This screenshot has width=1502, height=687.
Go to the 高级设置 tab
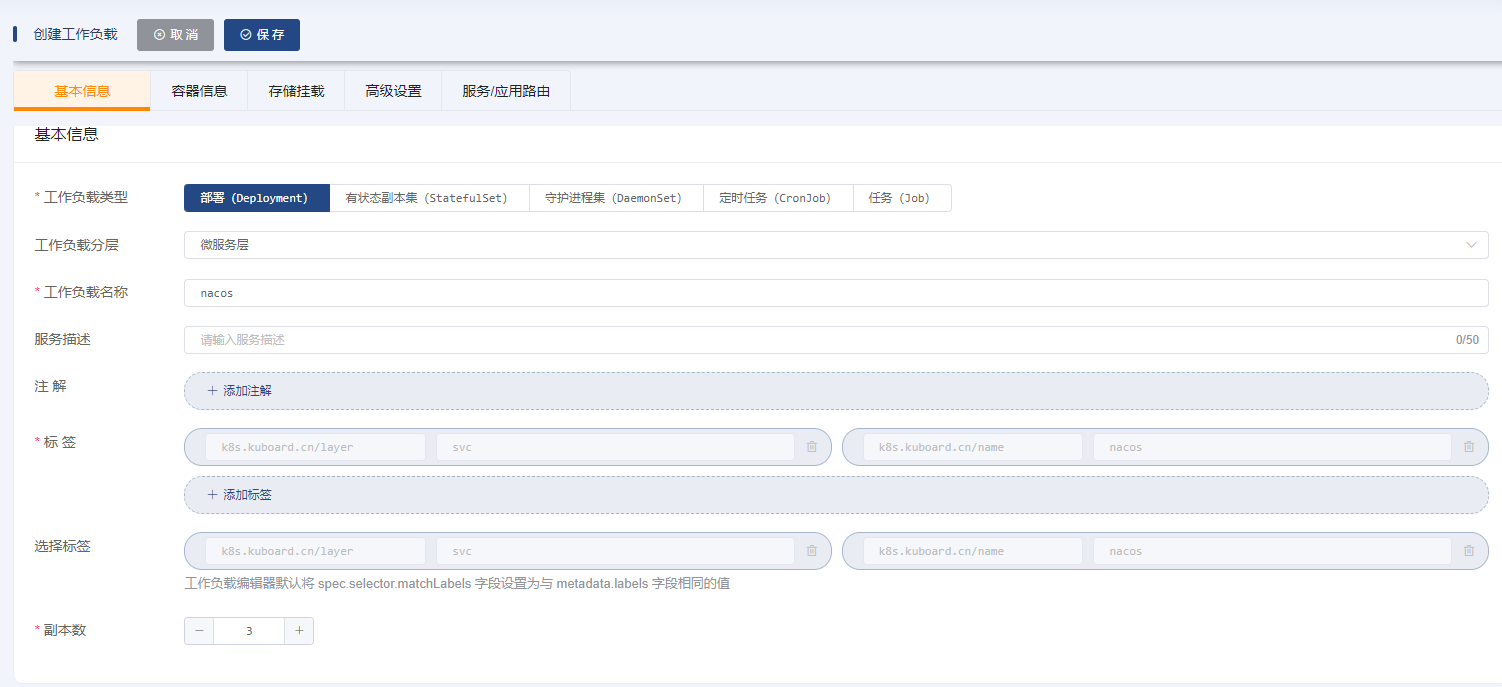[x=393, y=91]
